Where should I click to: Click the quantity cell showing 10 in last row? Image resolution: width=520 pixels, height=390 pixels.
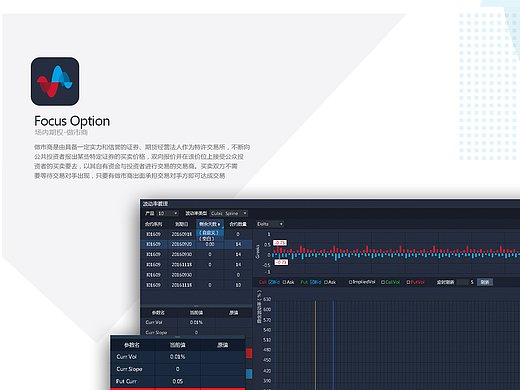(x=238, y=285)
